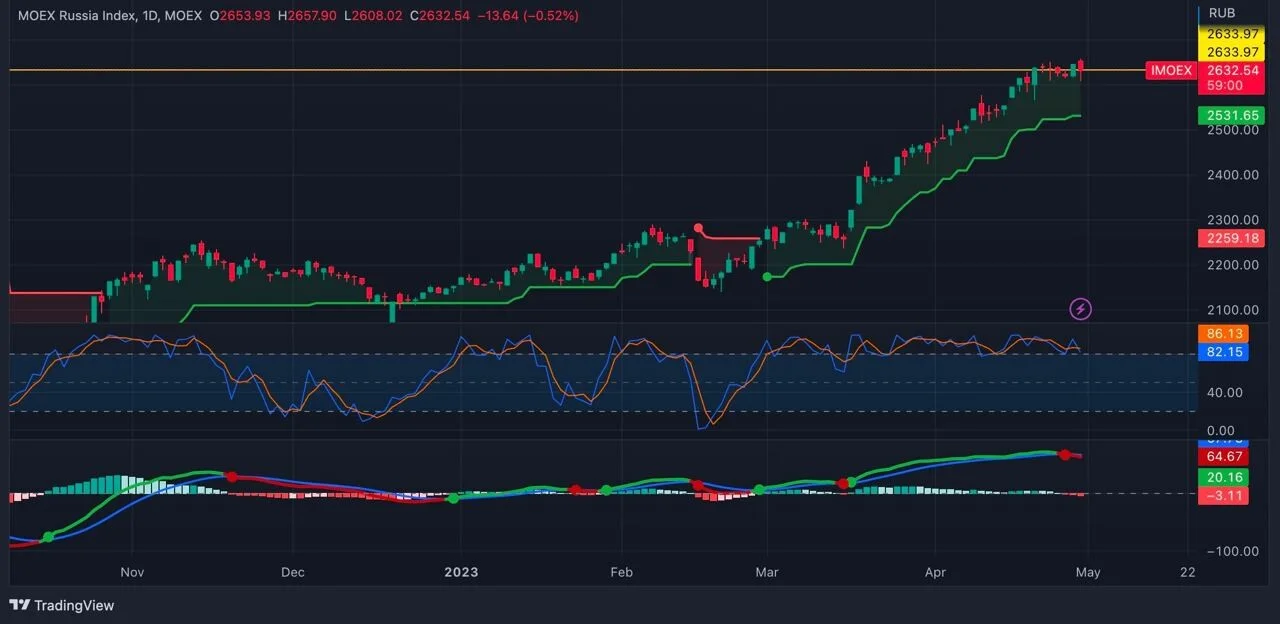Click the 22 date label on time axis
Screen dimensions: 1280x624
pyautogui.click(x=1187, y=573)
